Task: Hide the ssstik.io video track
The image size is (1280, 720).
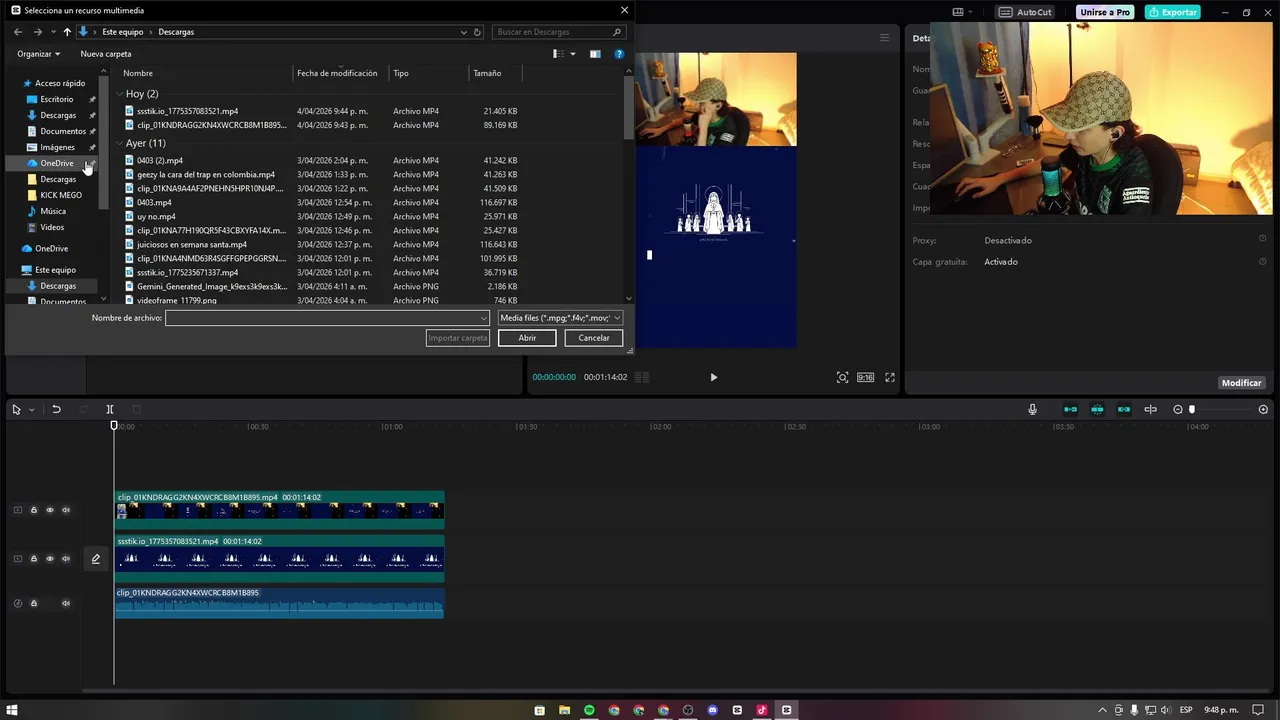Action: (50, 559)
